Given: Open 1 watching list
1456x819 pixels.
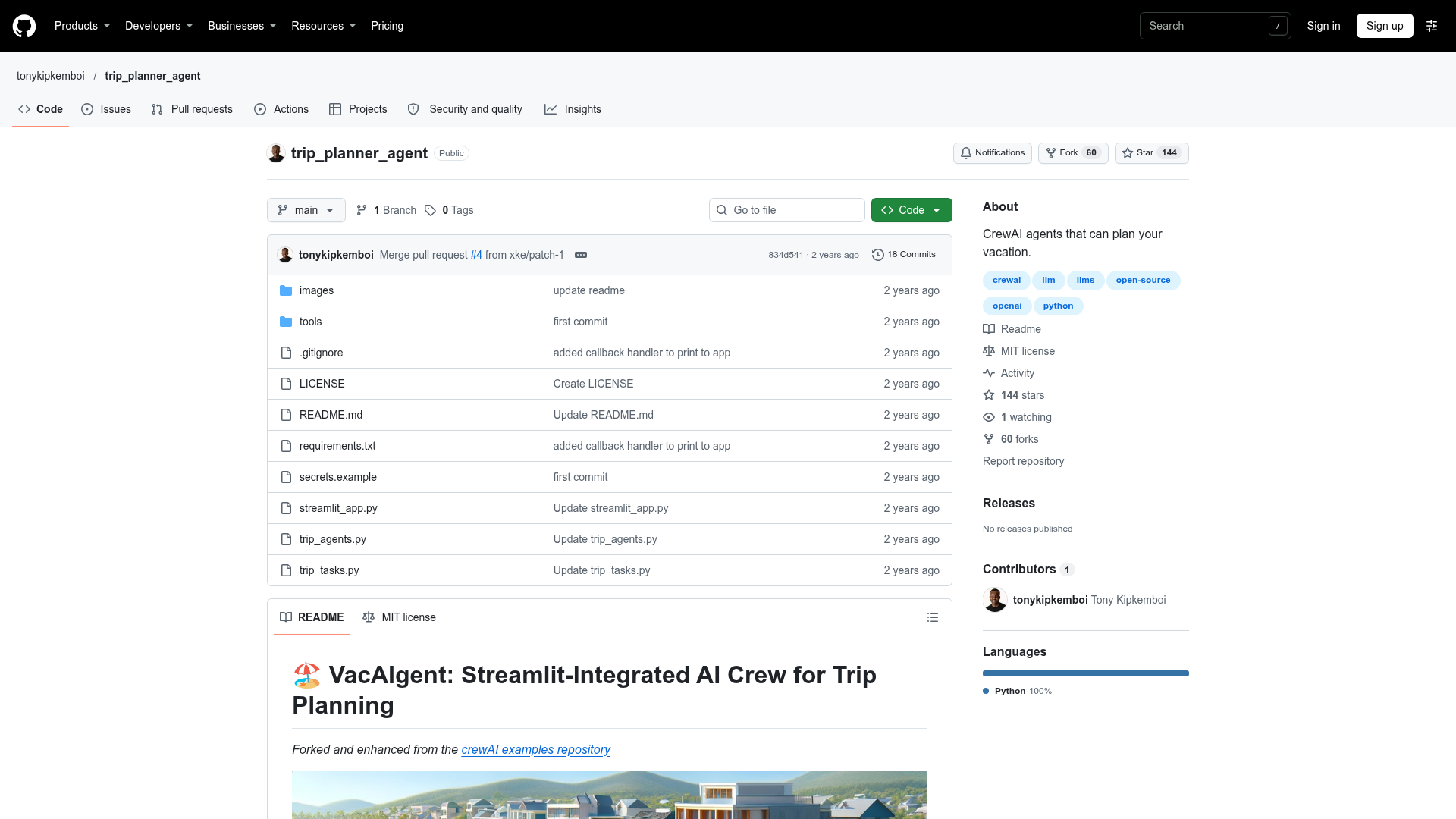Looking at the screenshot, I should 1018,417.
